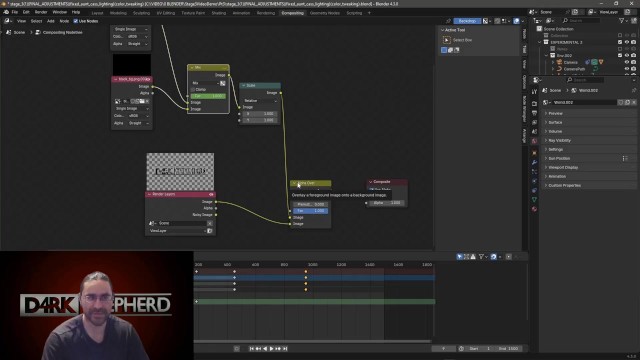The image size is (640, 360).
Task: Open the Modifier wrench properties tab
Action: (x=534, y=162)
